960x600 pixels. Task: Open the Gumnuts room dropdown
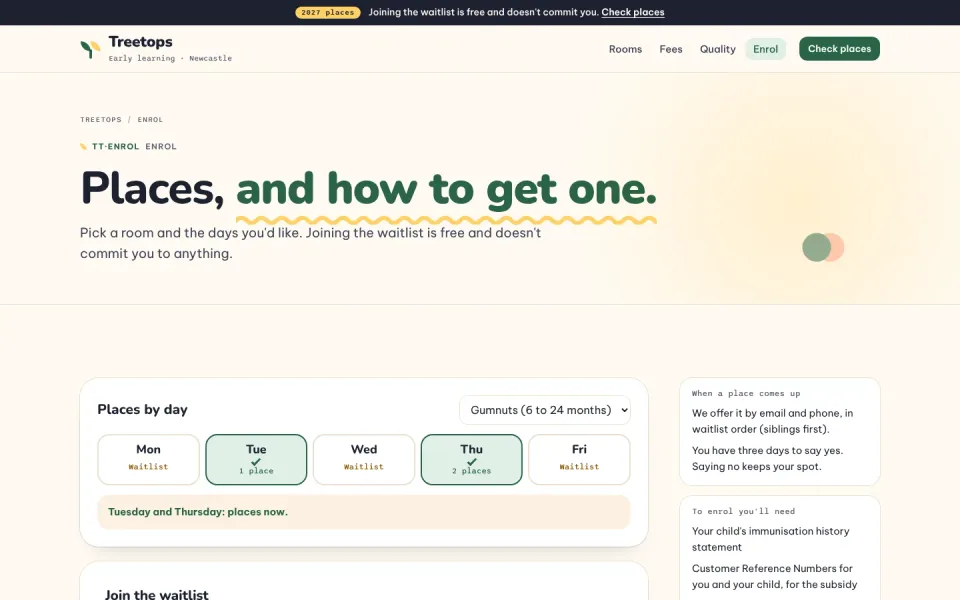(x=544, y=410)
